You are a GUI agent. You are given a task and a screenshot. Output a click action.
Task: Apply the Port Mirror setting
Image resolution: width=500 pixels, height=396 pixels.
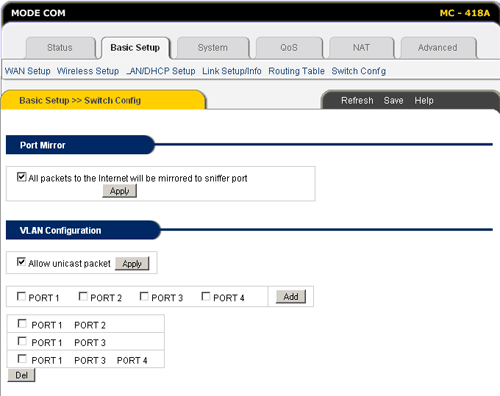tap(119, 191)
